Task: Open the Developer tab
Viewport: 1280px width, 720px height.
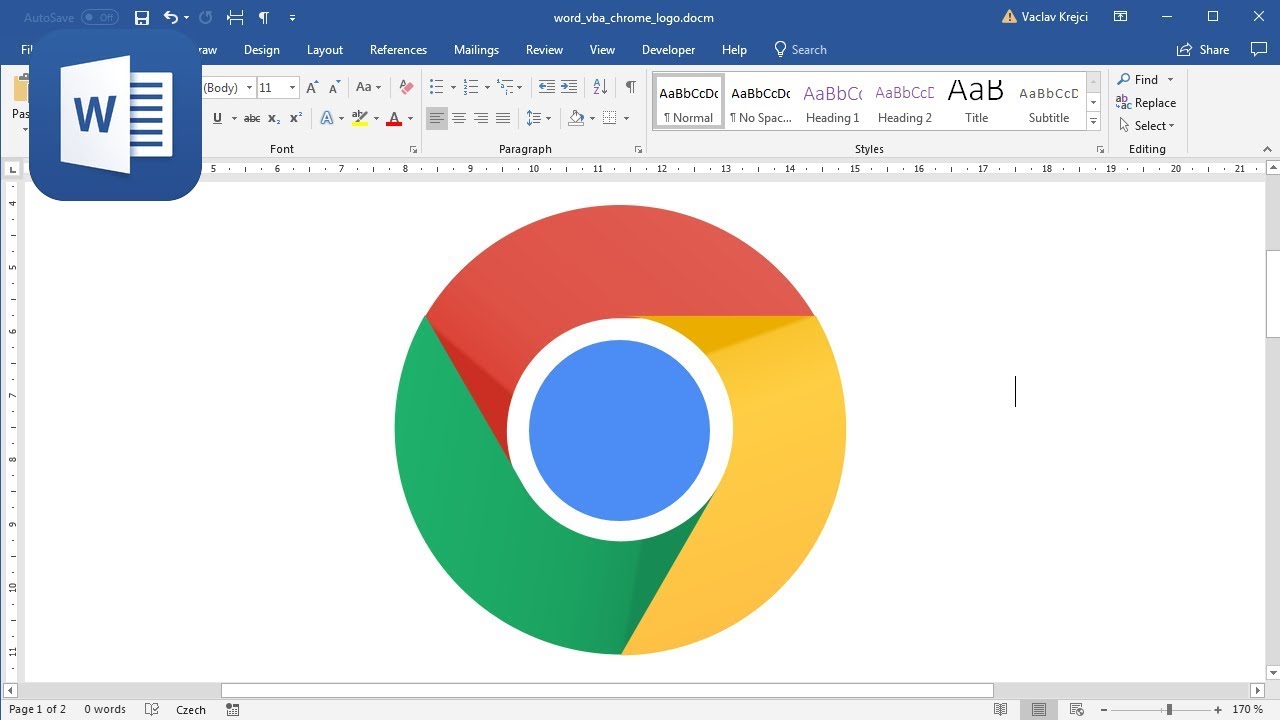Action: coord(668,50)
